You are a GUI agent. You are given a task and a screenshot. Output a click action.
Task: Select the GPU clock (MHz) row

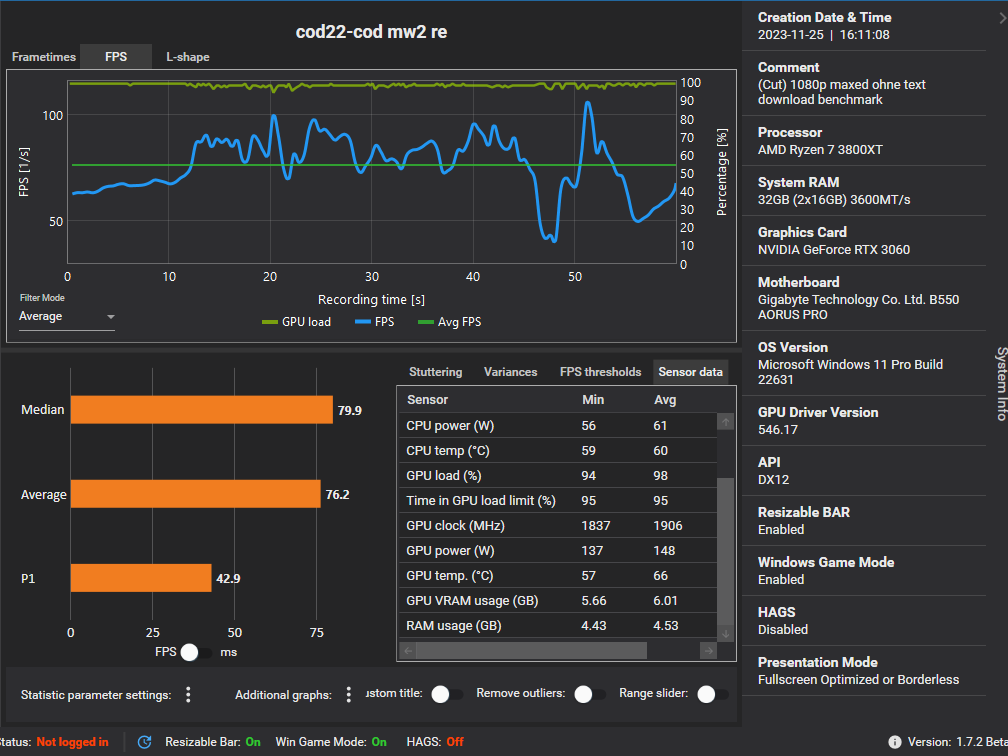tap(557, 526)
